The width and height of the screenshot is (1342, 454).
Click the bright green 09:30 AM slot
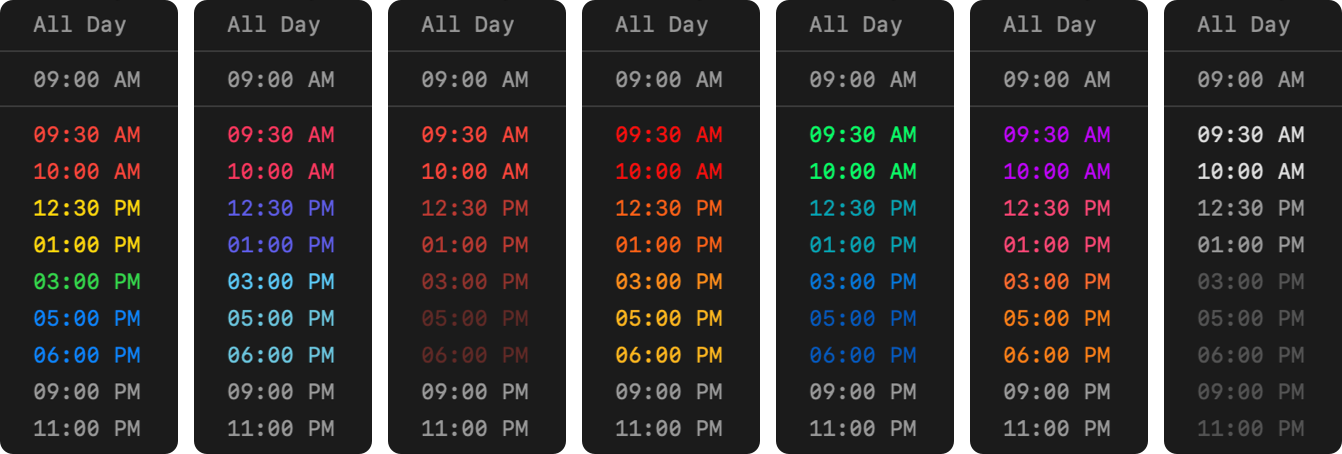862,135
